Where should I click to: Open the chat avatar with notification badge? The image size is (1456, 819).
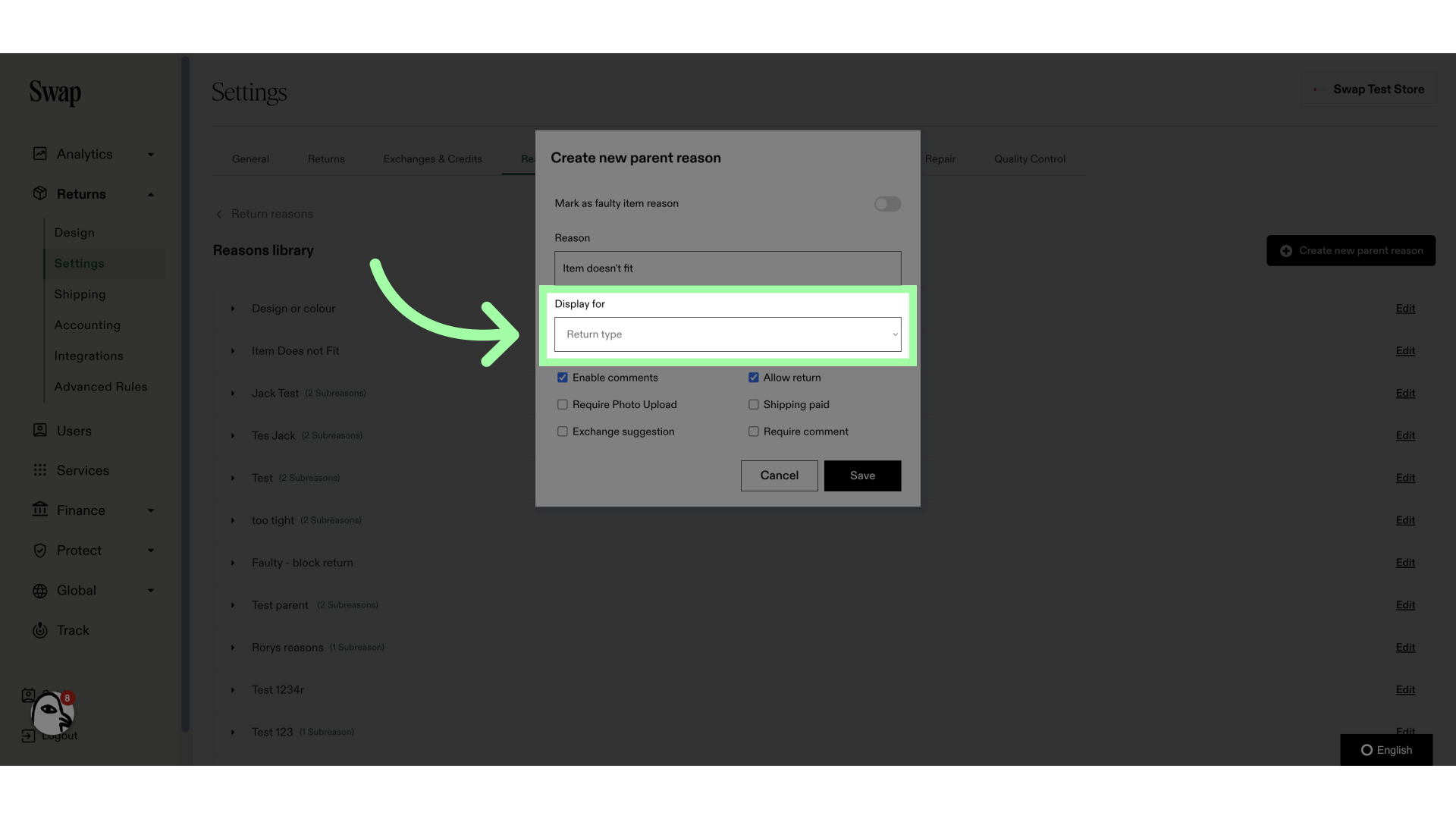tap(52, 713)
